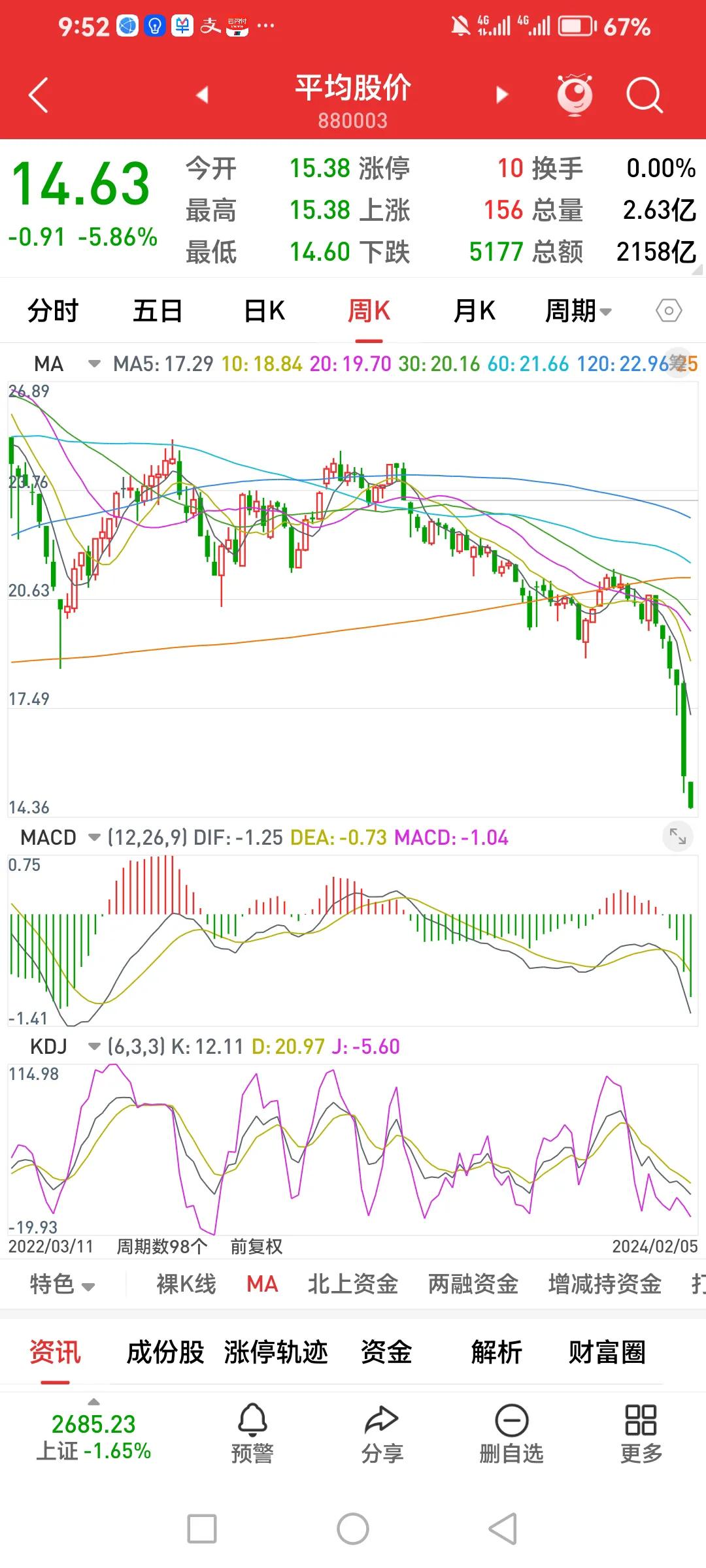Tap the 周期数98个 label
Screen dimensions: 706x1568
[162, 1247]
